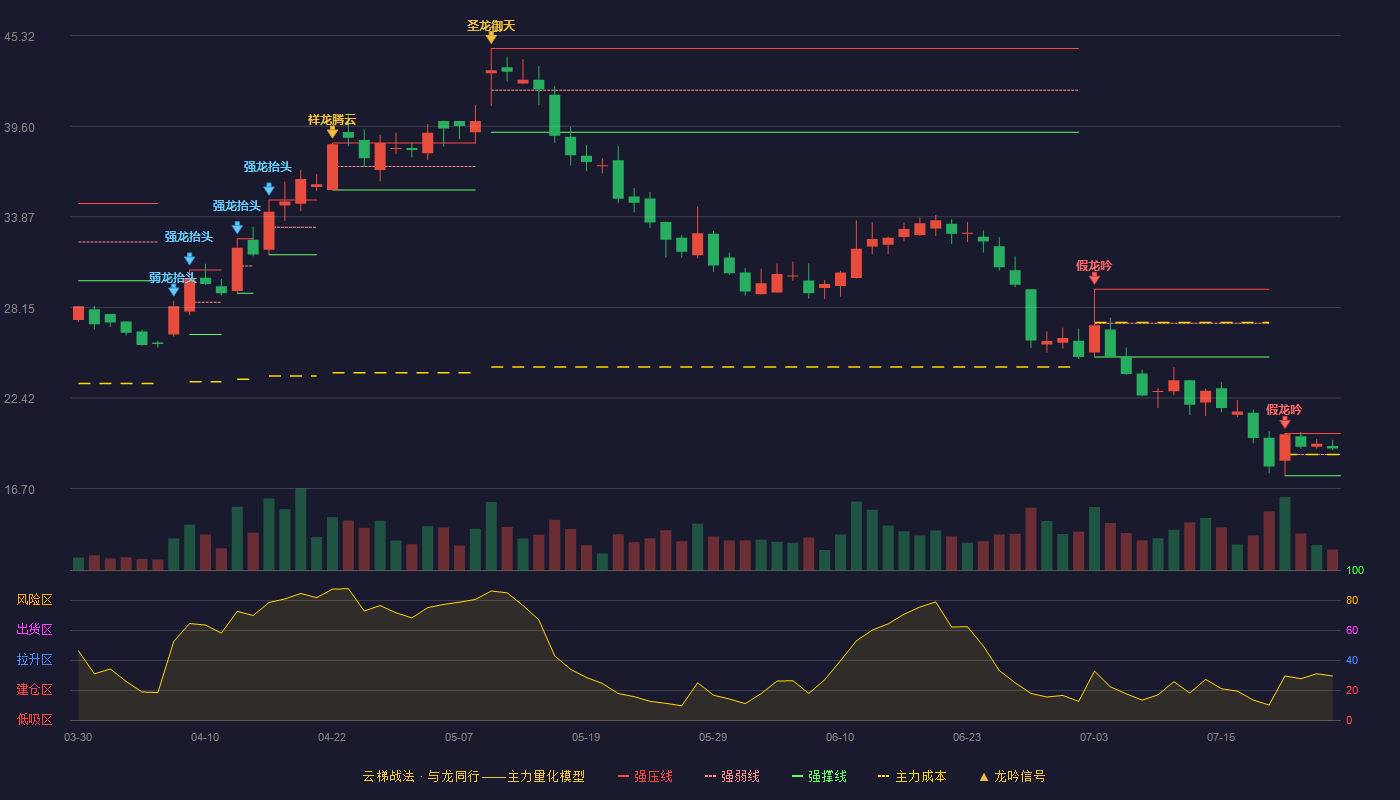The height and width of the screenshot is (800, 1400).
Task: Click the 05-07 date label
Action: pos(459,737)
